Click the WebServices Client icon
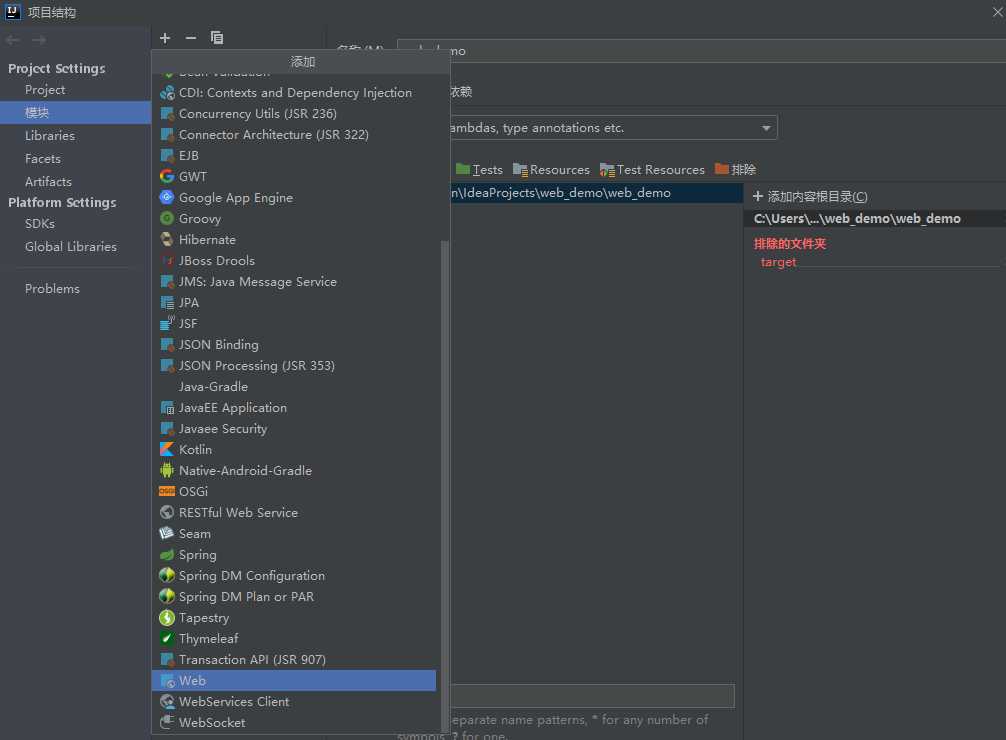 click(x=167, y=701)
